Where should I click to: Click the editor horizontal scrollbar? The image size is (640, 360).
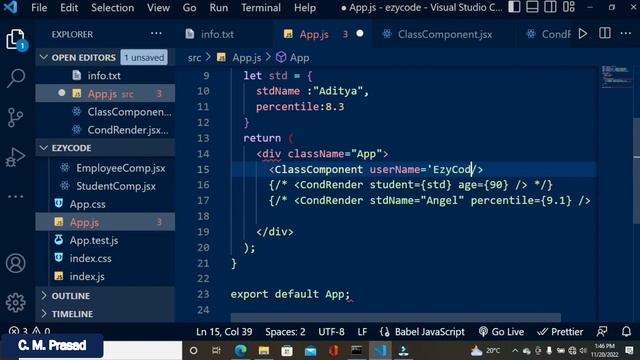[x=395, y=317]
